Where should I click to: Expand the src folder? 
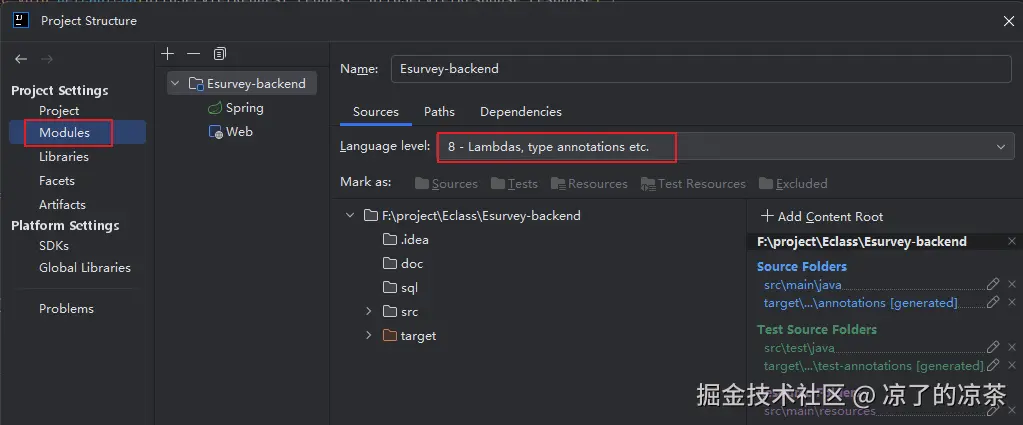point(369,312)
